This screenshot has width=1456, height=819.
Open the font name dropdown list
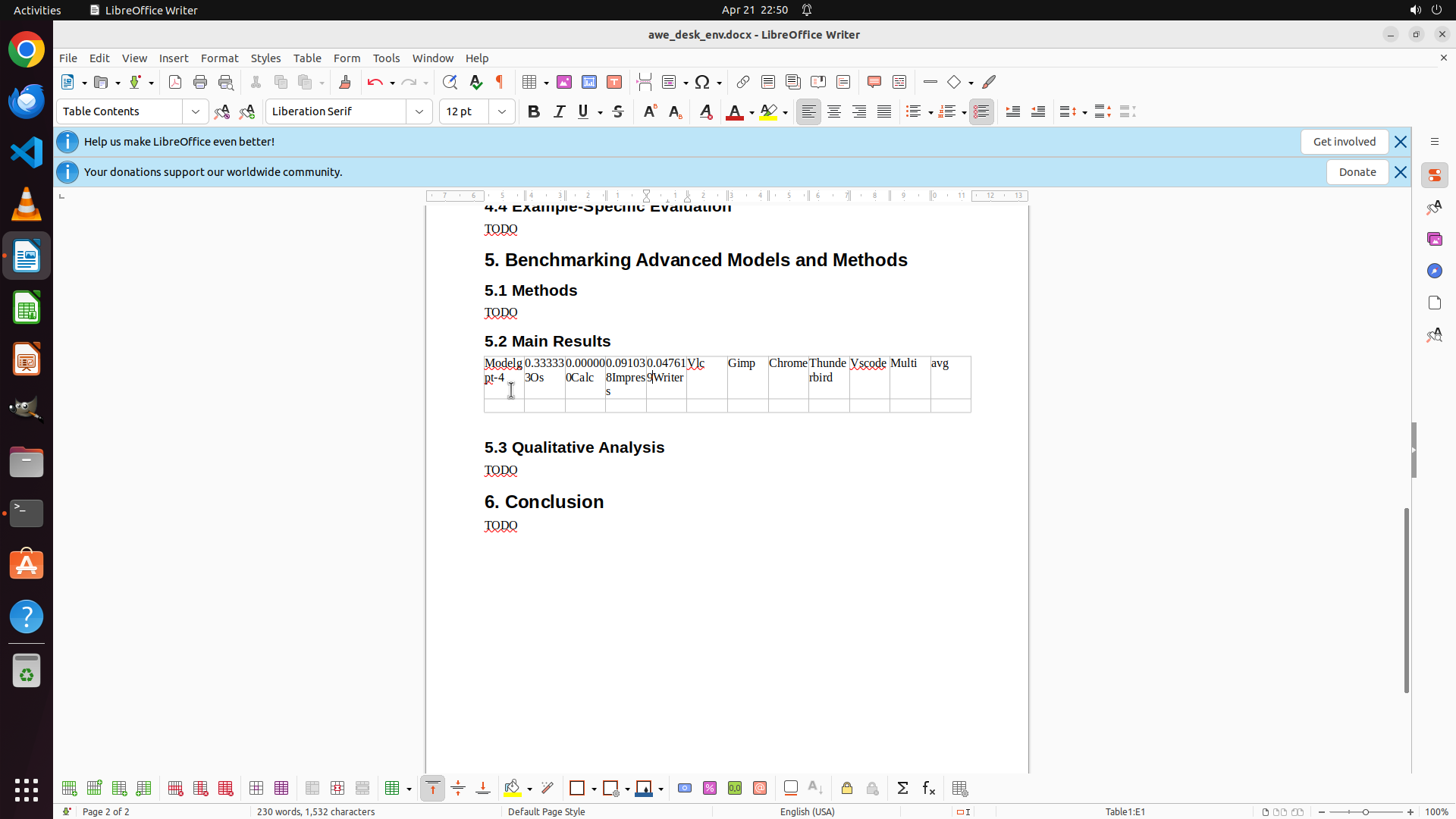[x=419, y=111]
